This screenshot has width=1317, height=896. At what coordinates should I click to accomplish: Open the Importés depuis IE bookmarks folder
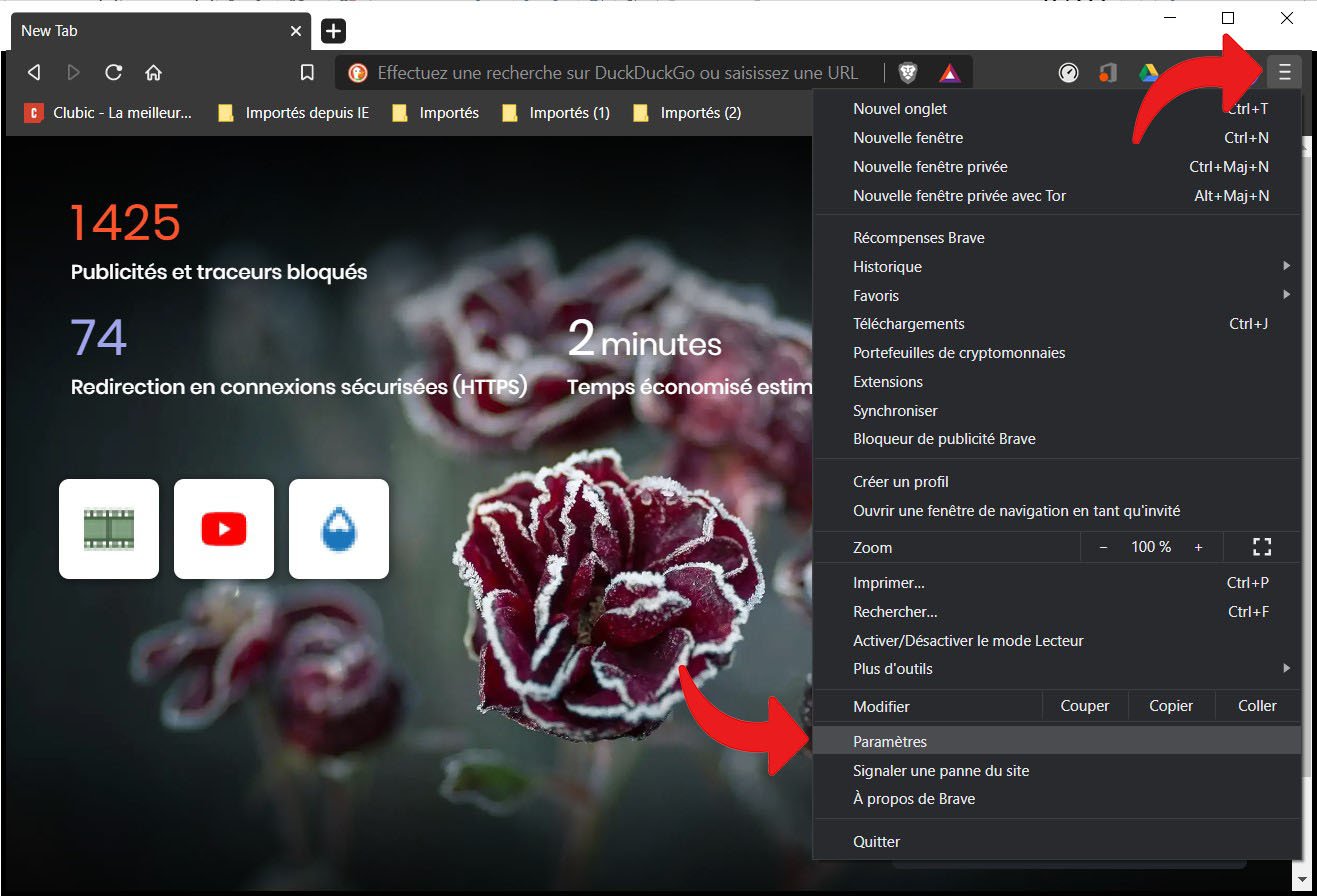(295, 113)
